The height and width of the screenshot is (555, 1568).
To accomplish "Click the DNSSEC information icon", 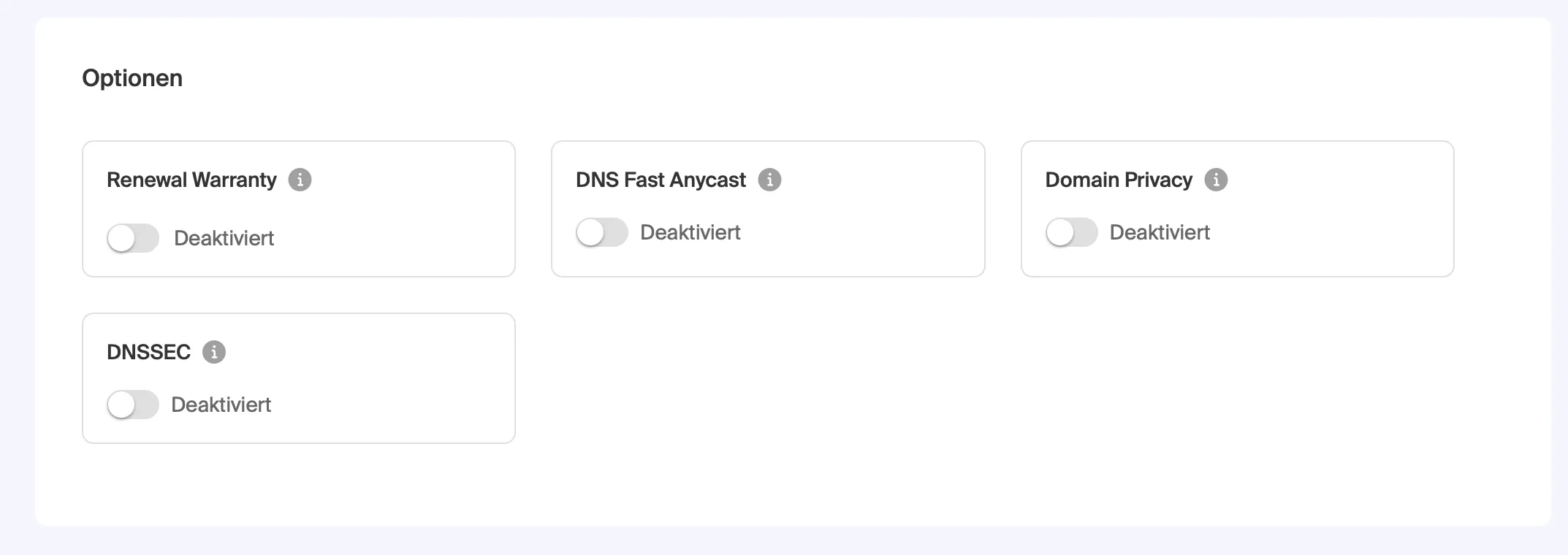I will 214,352.
